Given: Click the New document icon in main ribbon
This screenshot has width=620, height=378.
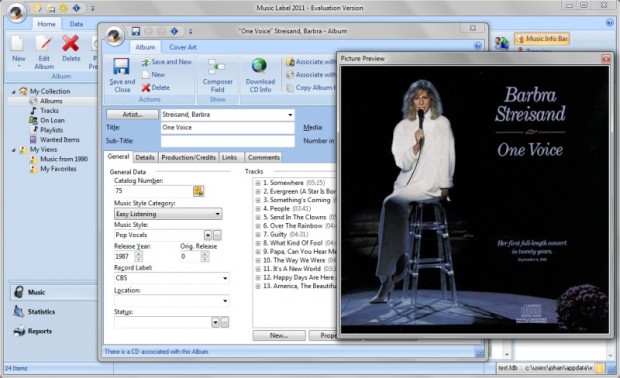Looking at the screenshot, I should pos(17,43).
